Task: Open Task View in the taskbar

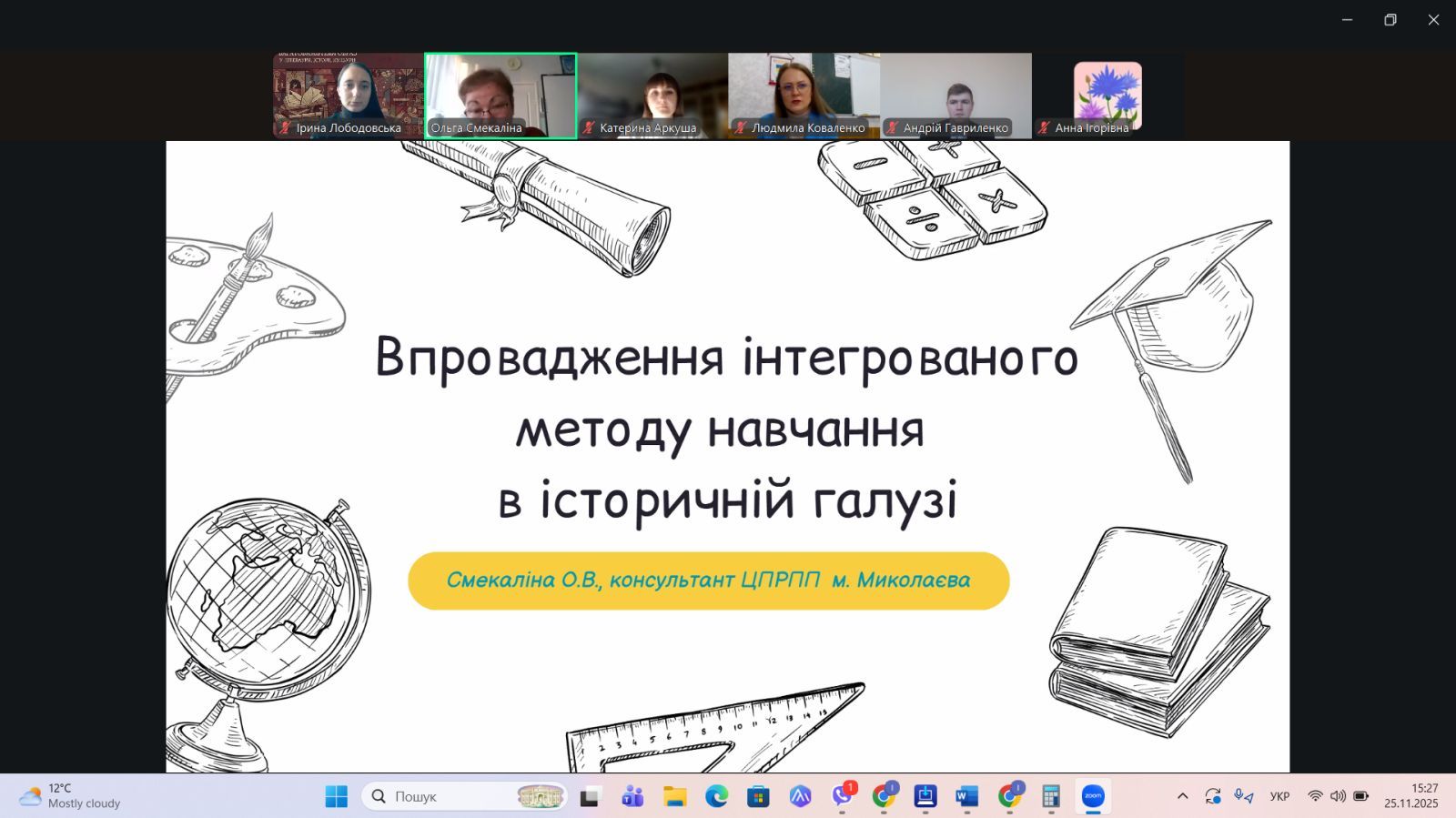Action: (591, 796)
